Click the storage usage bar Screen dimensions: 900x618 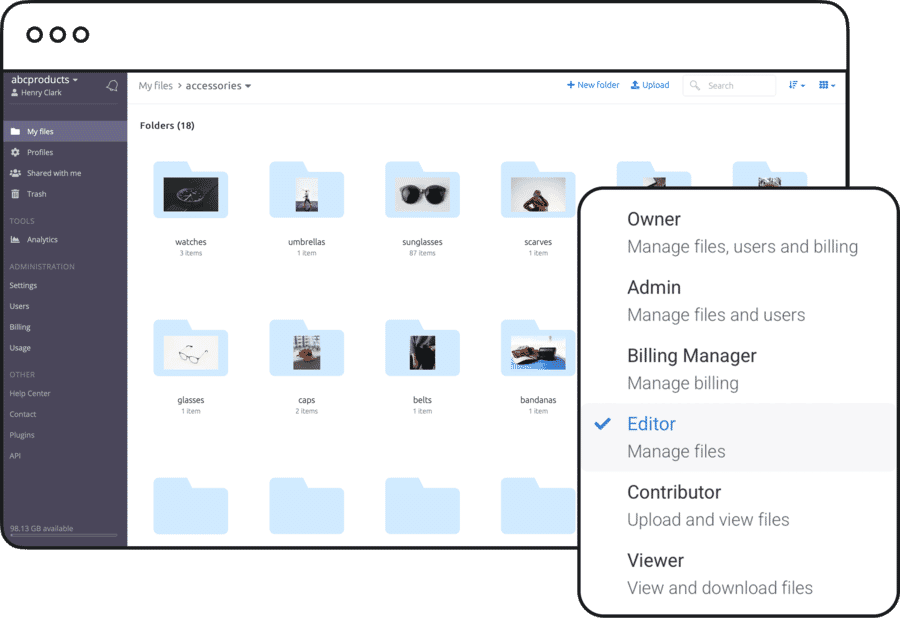(62, 536)
